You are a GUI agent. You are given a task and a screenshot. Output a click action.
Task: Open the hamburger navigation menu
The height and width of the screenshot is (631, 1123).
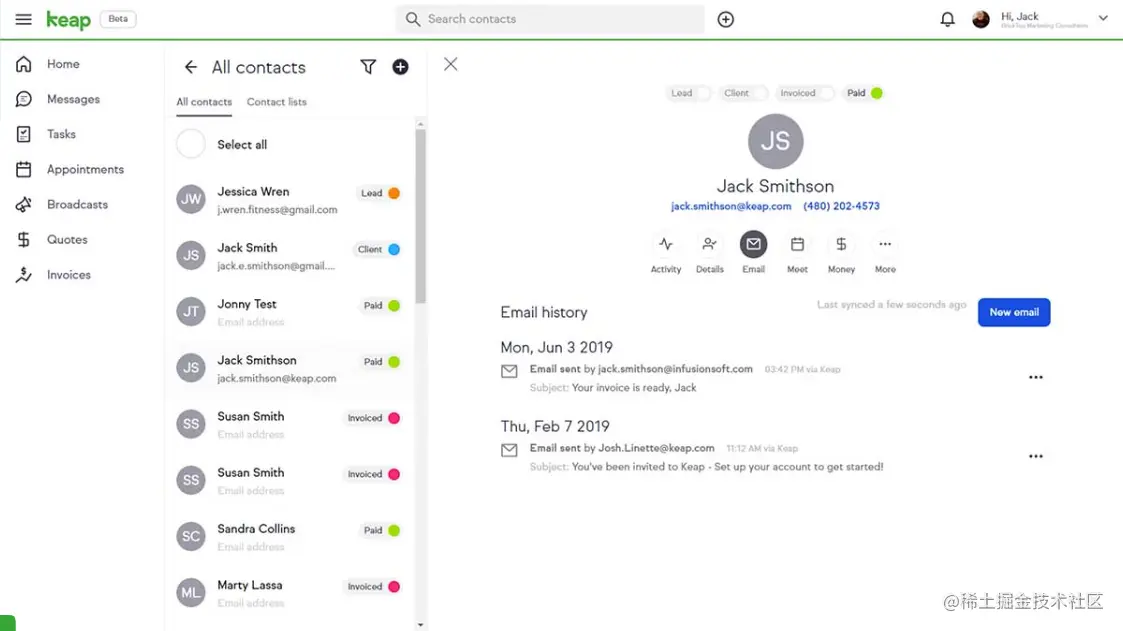[x=23, y=19]
